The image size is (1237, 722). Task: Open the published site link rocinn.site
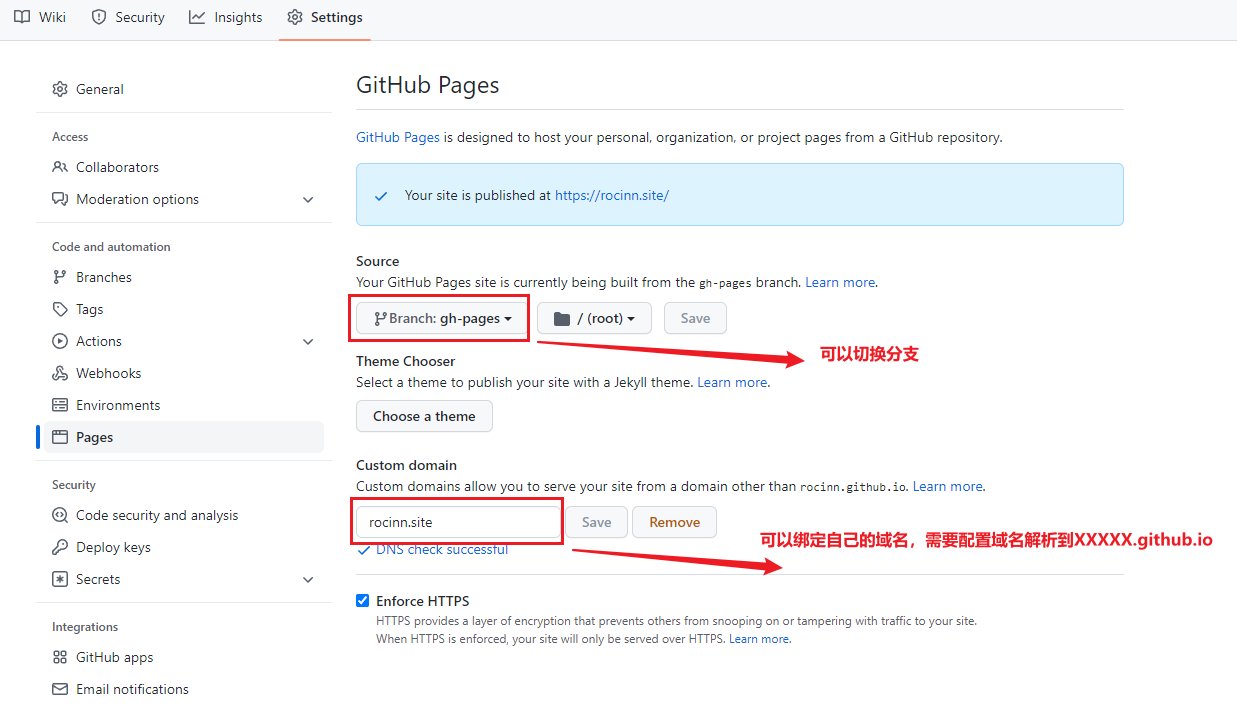click(611, 195)
